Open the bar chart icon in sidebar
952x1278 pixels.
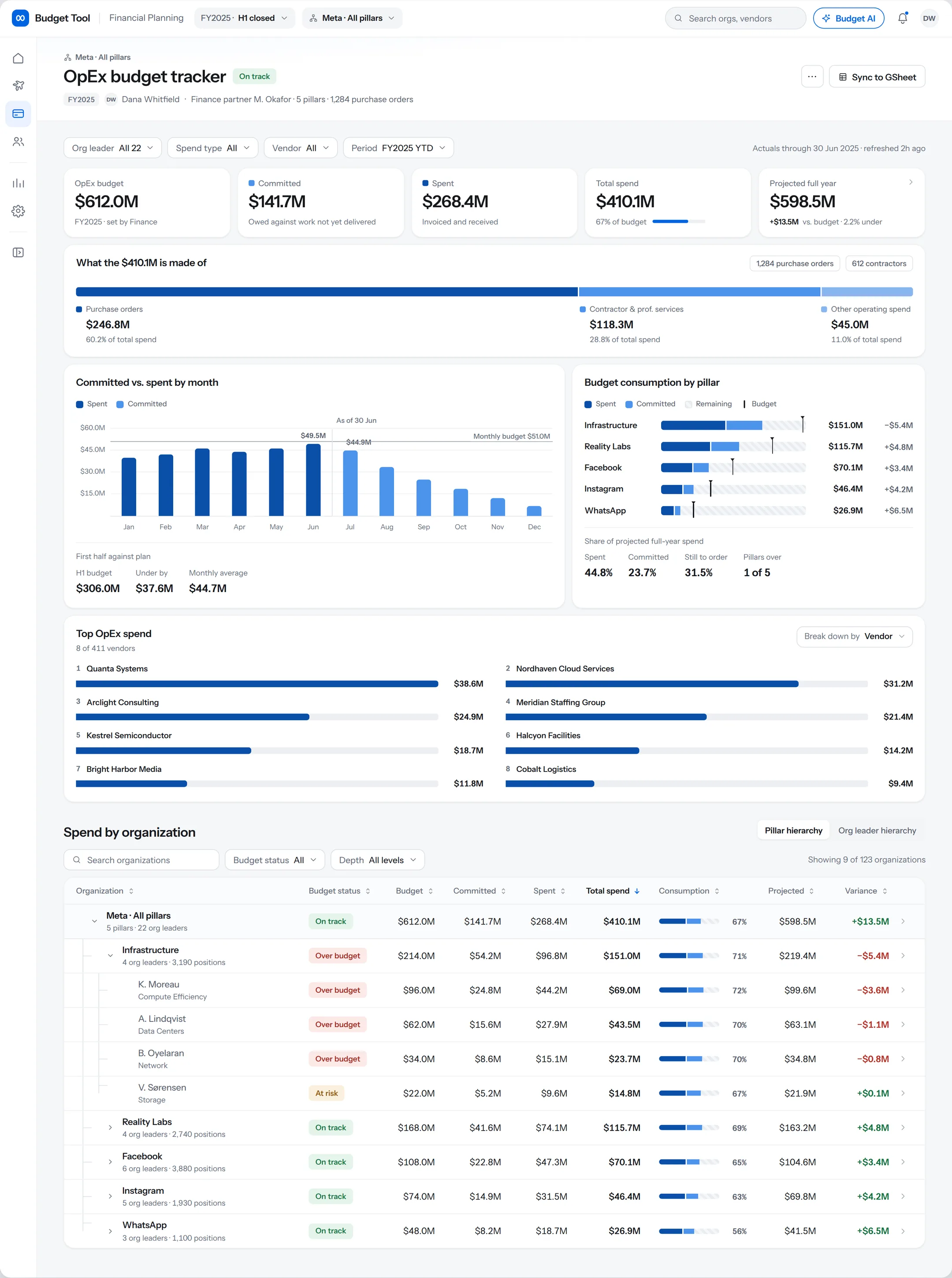[x=19, y=183]
